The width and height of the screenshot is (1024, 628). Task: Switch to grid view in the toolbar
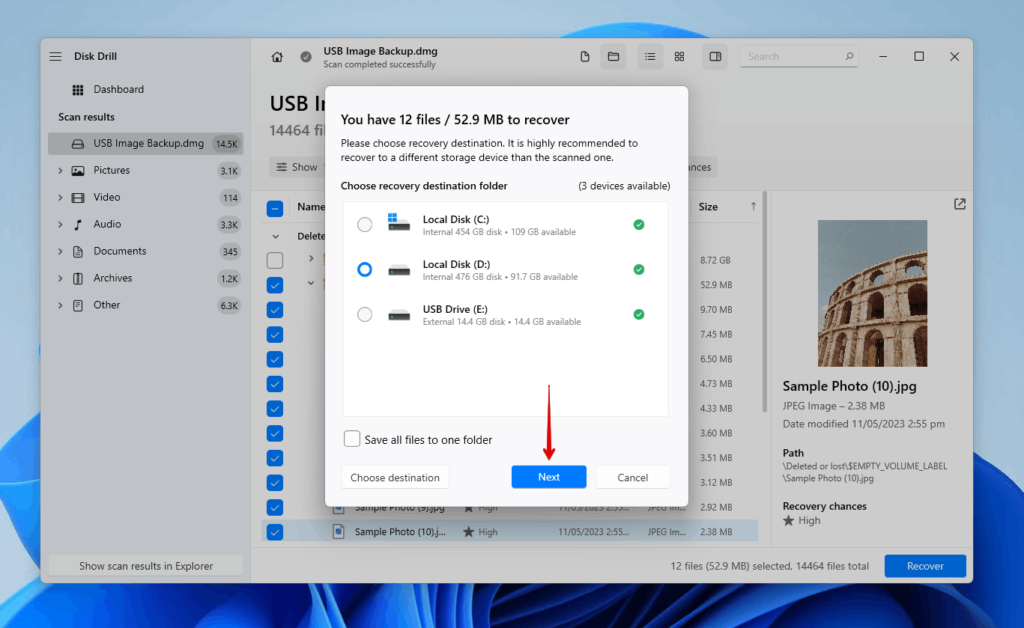click(x=680, y=56)
